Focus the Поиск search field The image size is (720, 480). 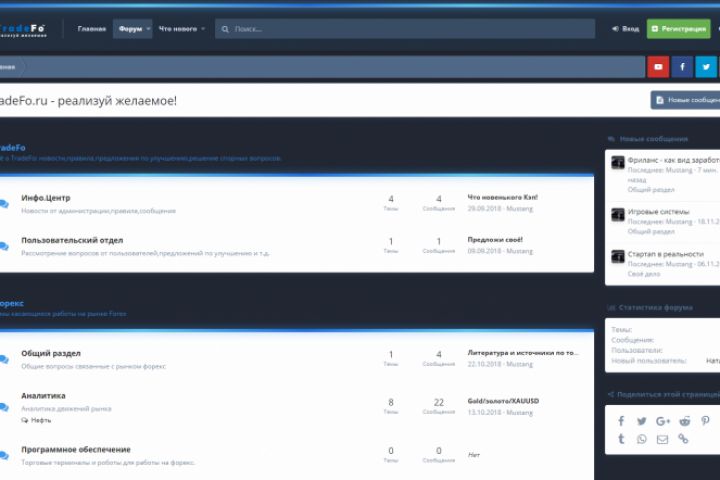pyautogui.click(x=405, y=29)
